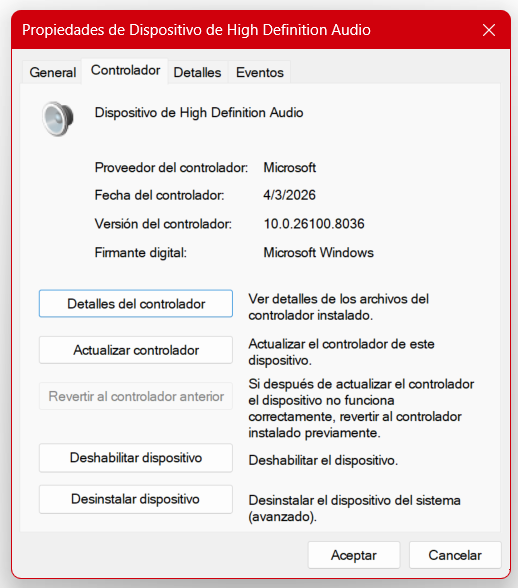Open Detalles del controlador
The width and height of the screenshot is (518, 588).
coord(136,303)
